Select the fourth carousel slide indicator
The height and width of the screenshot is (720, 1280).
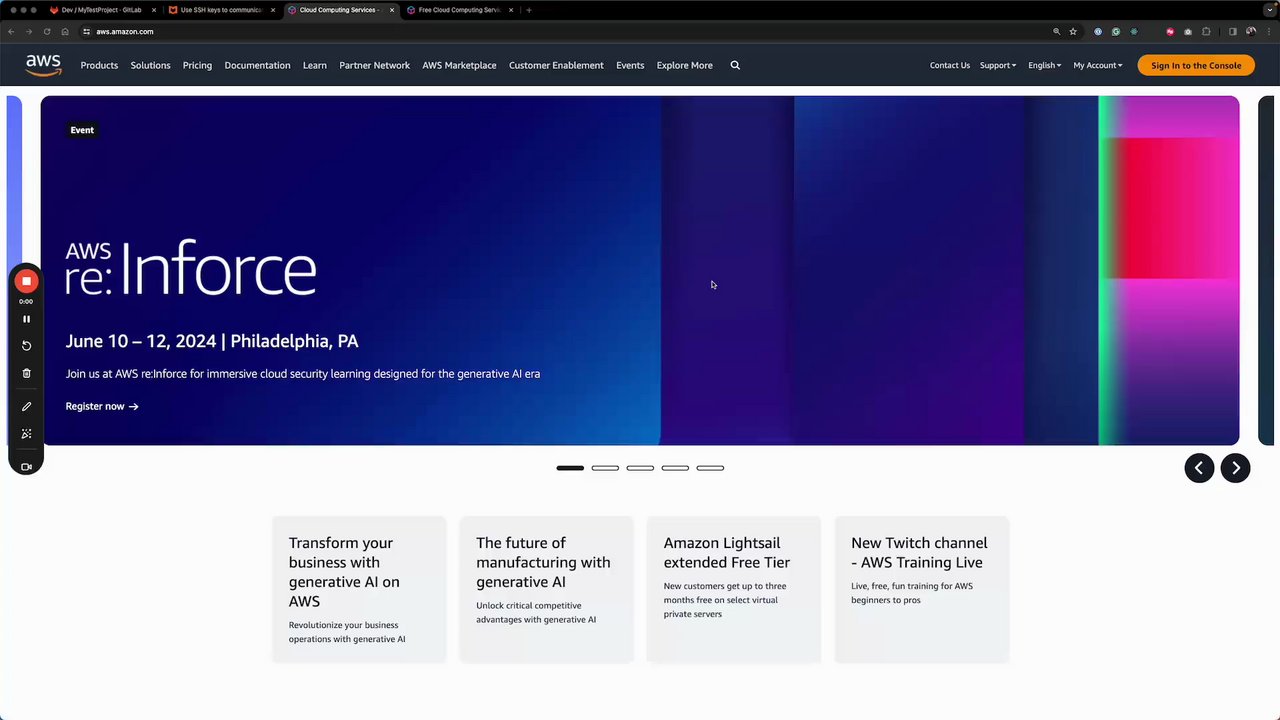click(x=675, y=468)
